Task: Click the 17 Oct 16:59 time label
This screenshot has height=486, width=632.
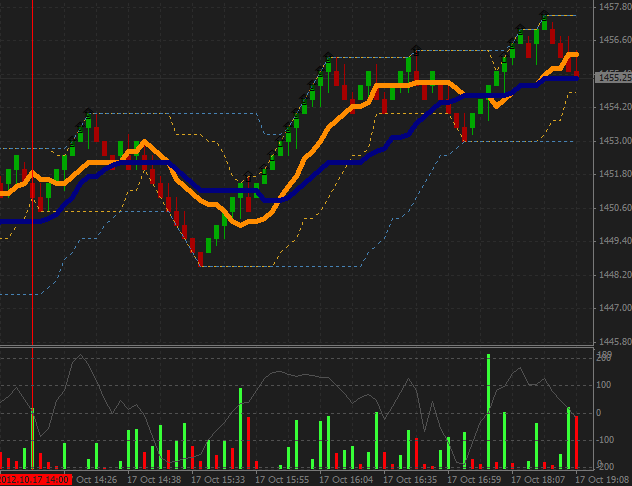Action: point(474,480)
